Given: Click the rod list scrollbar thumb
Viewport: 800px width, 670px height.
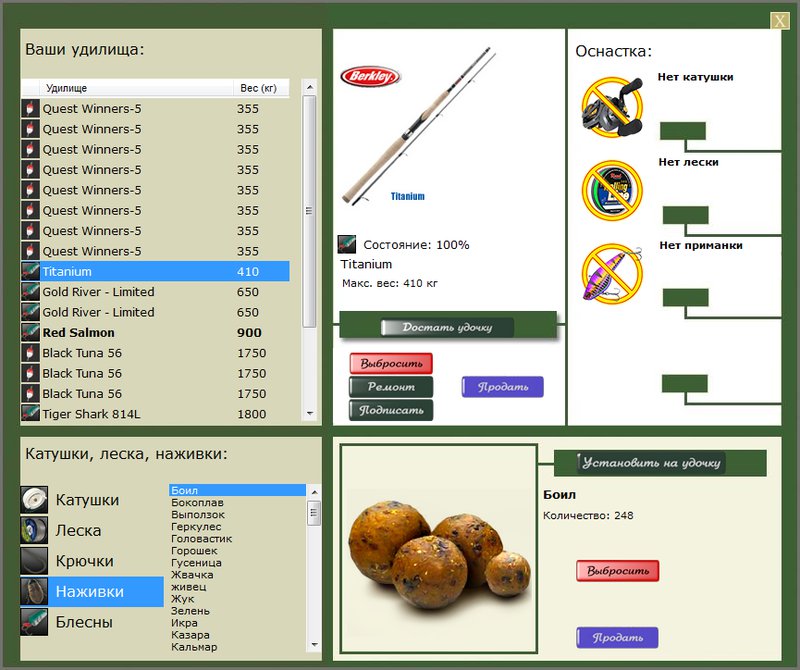Looking at the screenshot, I should (x=309, y=211).
